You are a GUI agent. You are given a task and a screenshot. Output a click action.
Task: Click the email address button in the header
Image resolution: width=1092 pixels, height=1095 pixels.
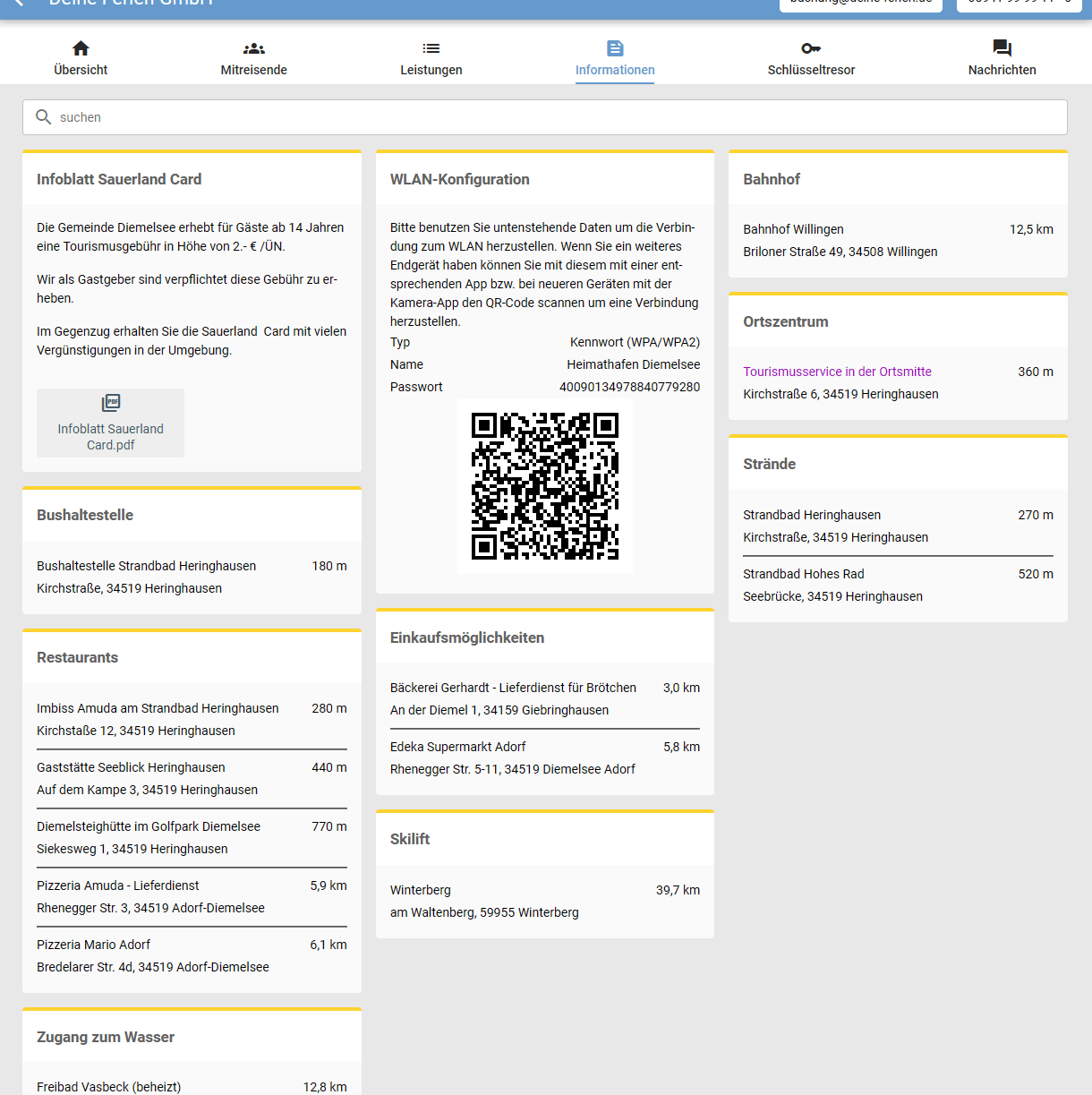[x=860, y=4]
